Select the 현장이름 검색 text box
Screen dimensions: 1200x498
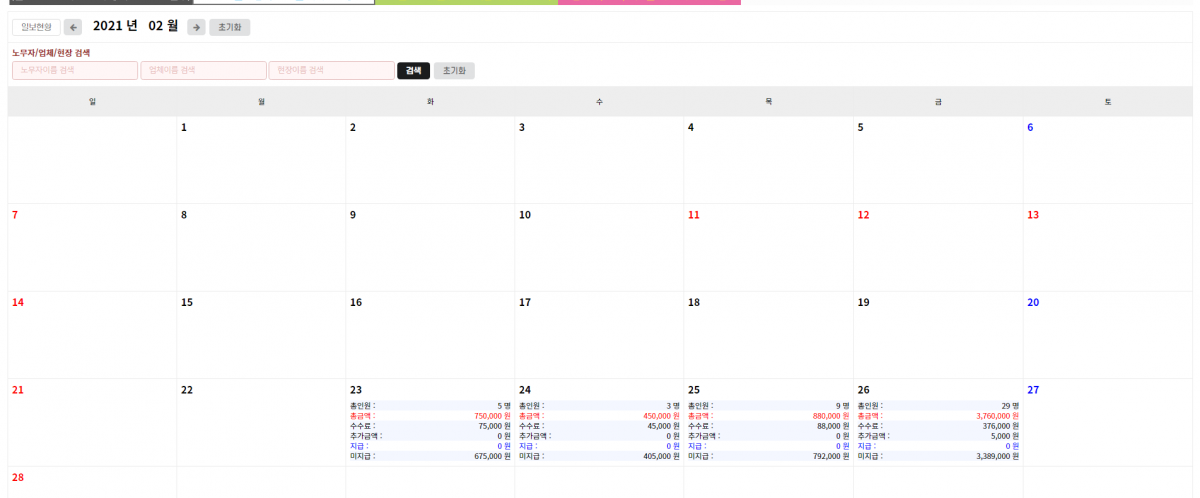pyautogui.click(x=331, y=71)
